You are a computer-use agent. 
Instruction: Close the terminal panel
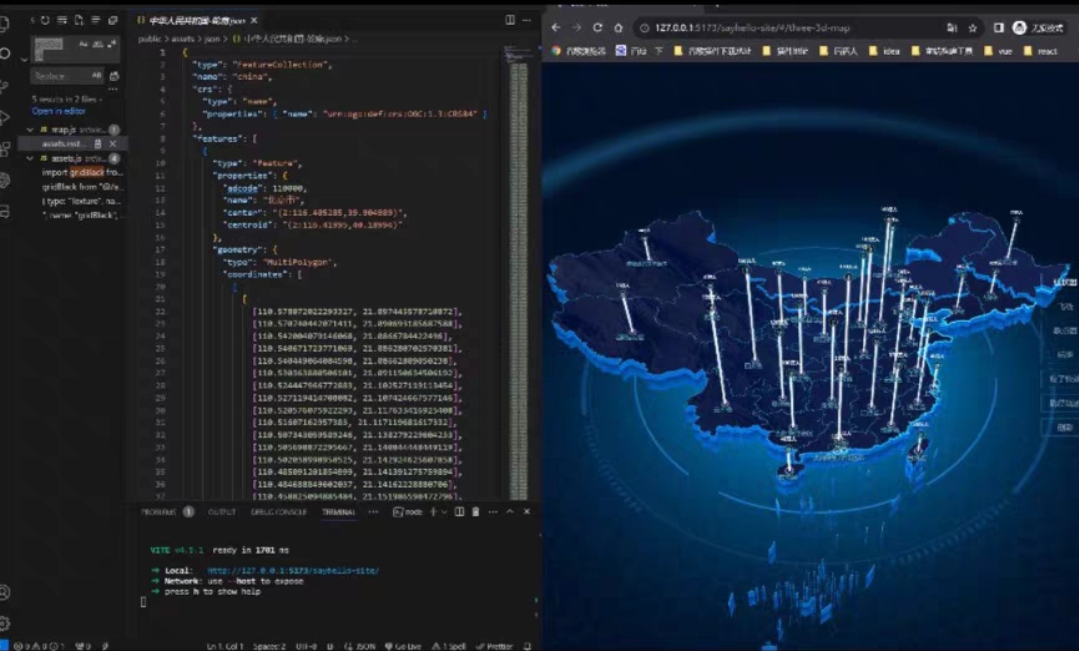pyautogui.click(x=526, y=512)
